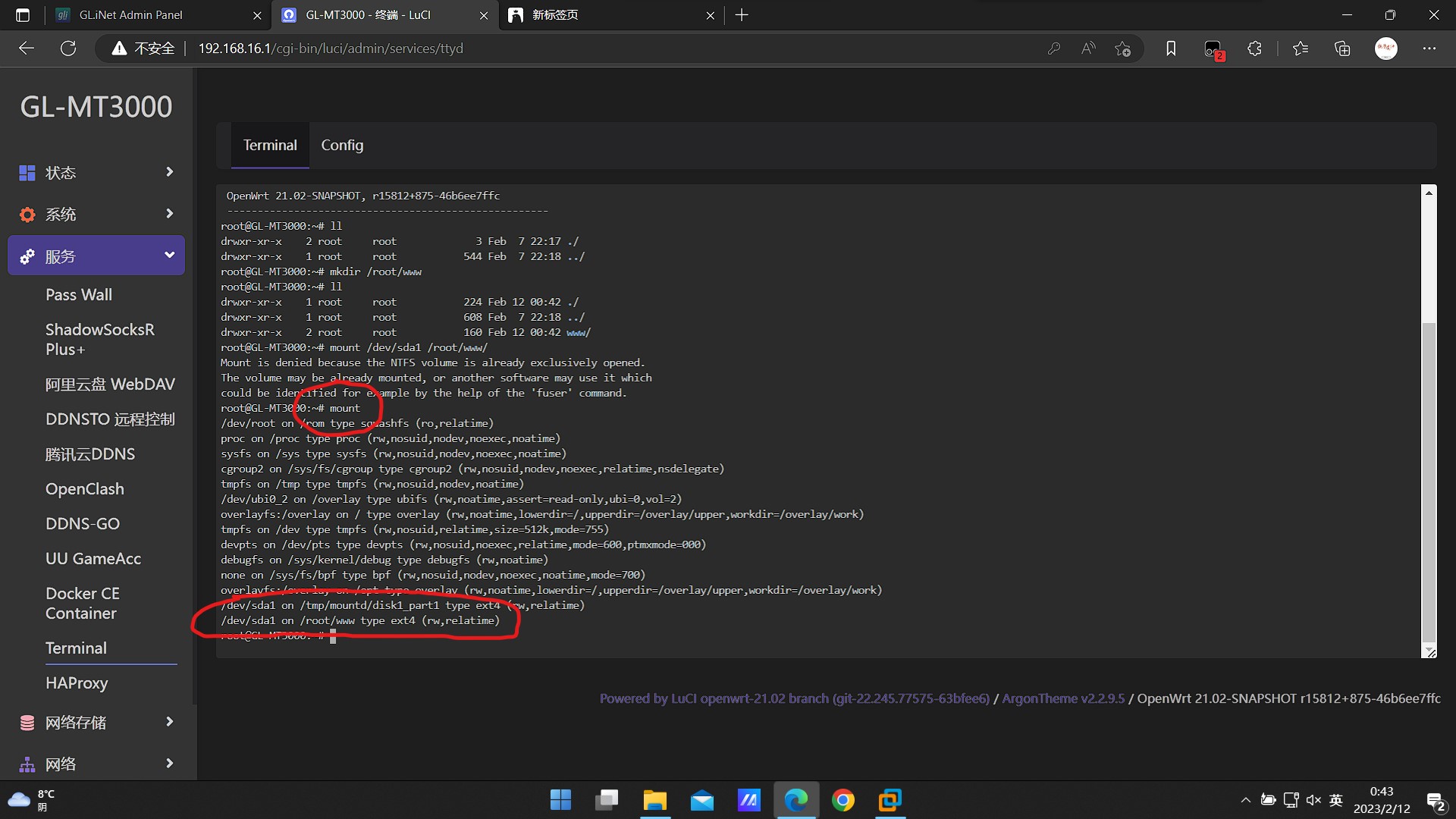1456x819 pixels.
Task: Click the browser collections icon
Action: [1342, 49]
